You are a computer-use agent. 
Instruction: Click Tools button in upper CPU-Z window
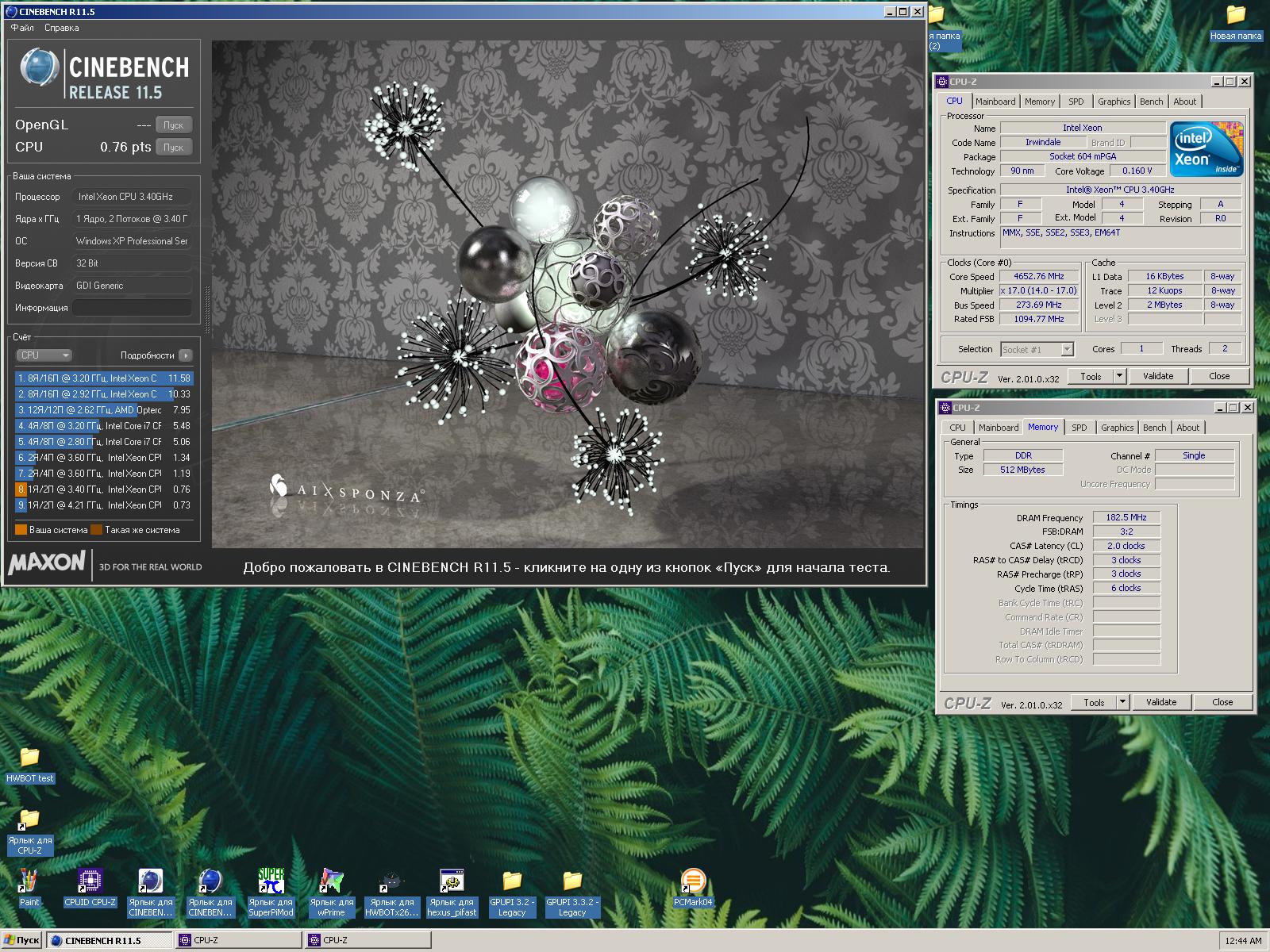(1091, 376)
